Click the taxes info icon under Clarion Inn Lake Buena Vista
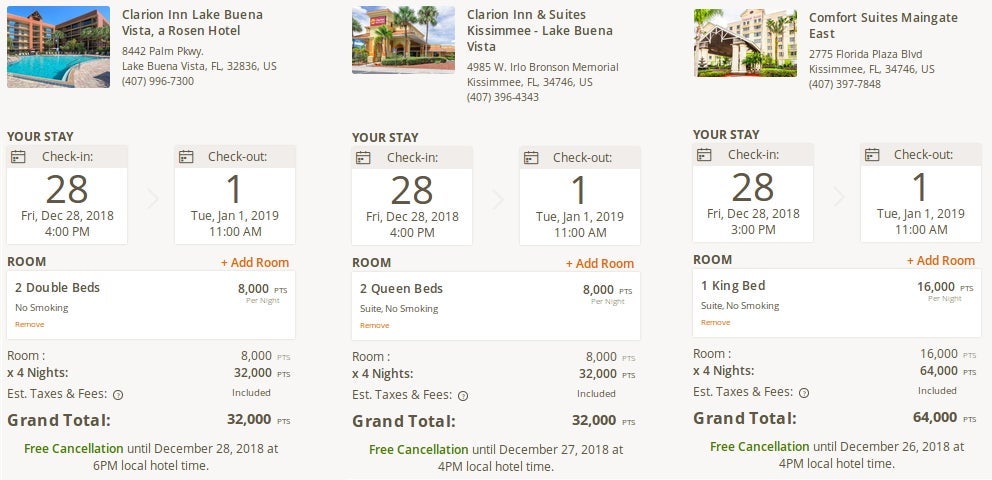This screenshot has height=480, width=992. (x=118, y=395)
